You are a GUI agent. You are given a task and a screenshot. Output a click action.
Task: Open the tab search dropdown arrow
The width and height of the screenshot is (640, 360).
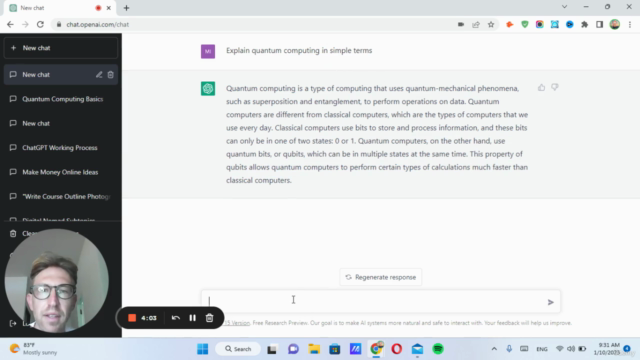pyautogui.click(x=564, y=7)
